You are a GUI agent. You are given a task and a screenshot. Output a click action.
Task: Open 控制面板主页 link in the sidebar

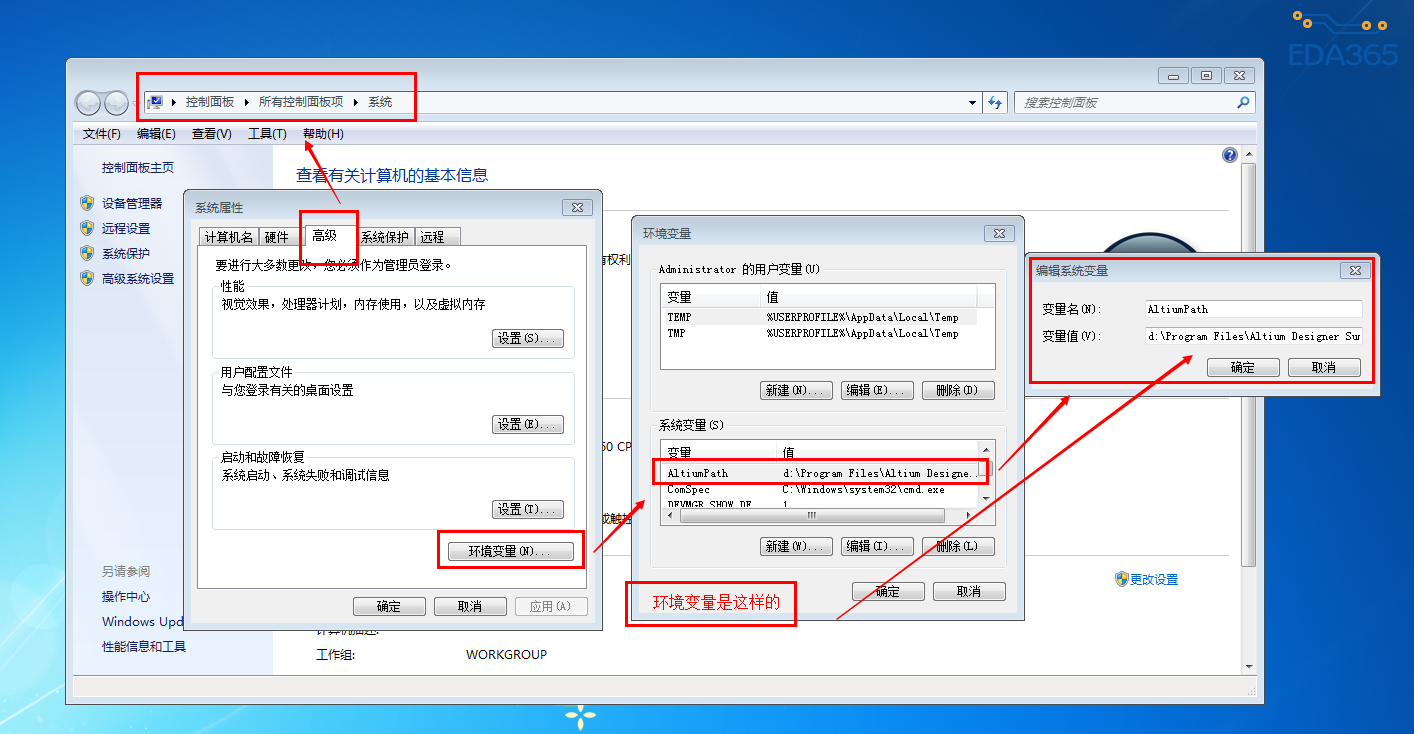click(x=138, y=167)
